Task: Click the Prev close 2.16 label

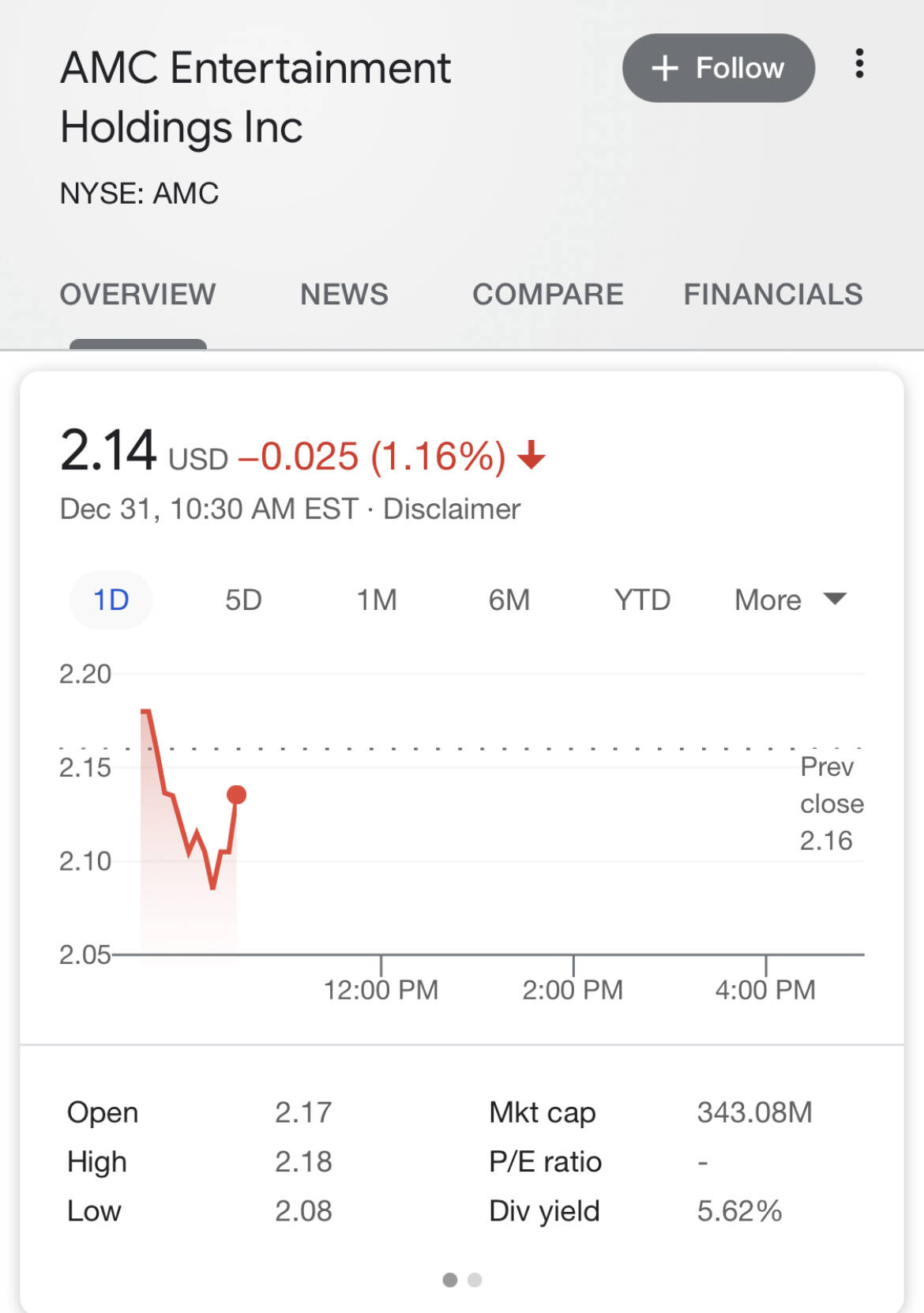Action: [x=831, y=803]
